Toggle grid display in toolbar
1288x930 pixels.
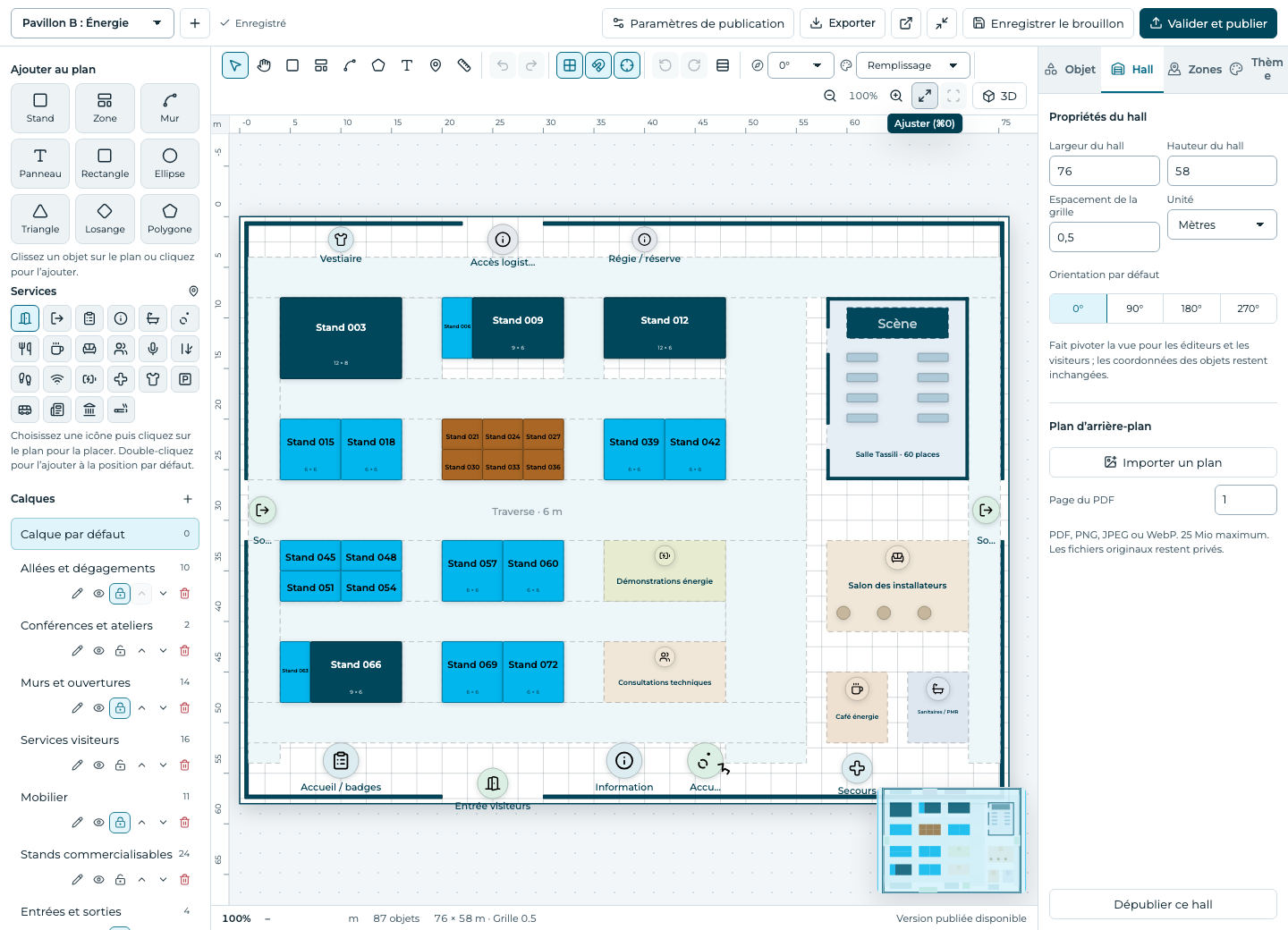570,65
